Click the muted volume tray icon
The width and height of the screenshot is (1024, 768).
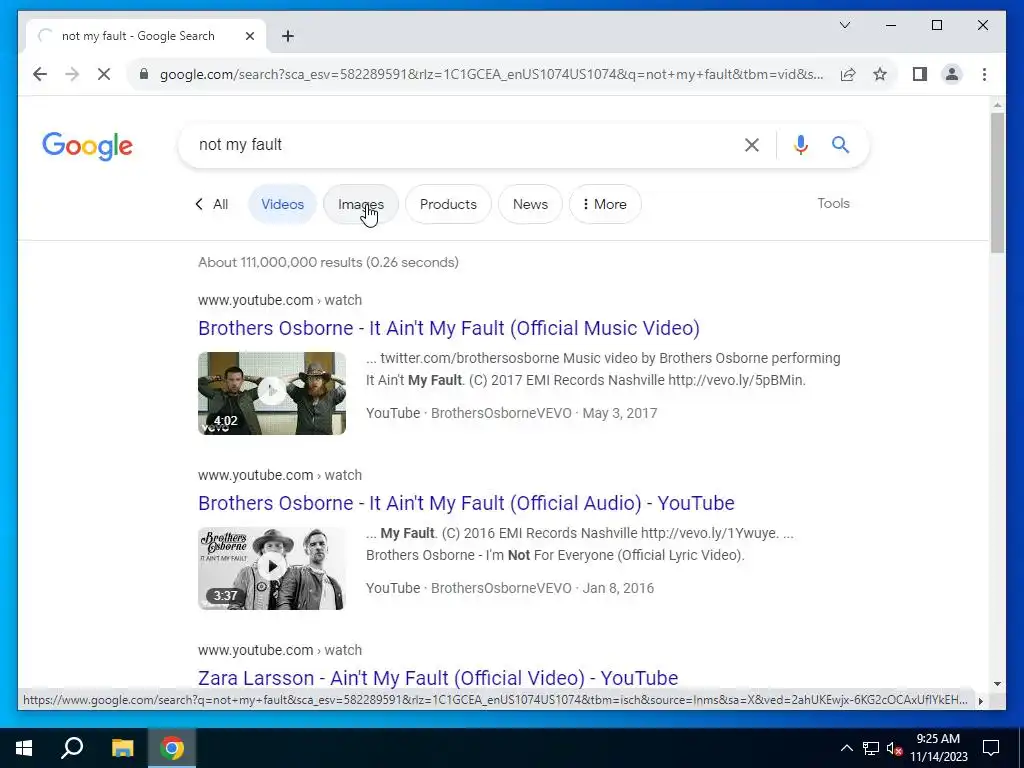pyautogui.click(x=895, y=748)
